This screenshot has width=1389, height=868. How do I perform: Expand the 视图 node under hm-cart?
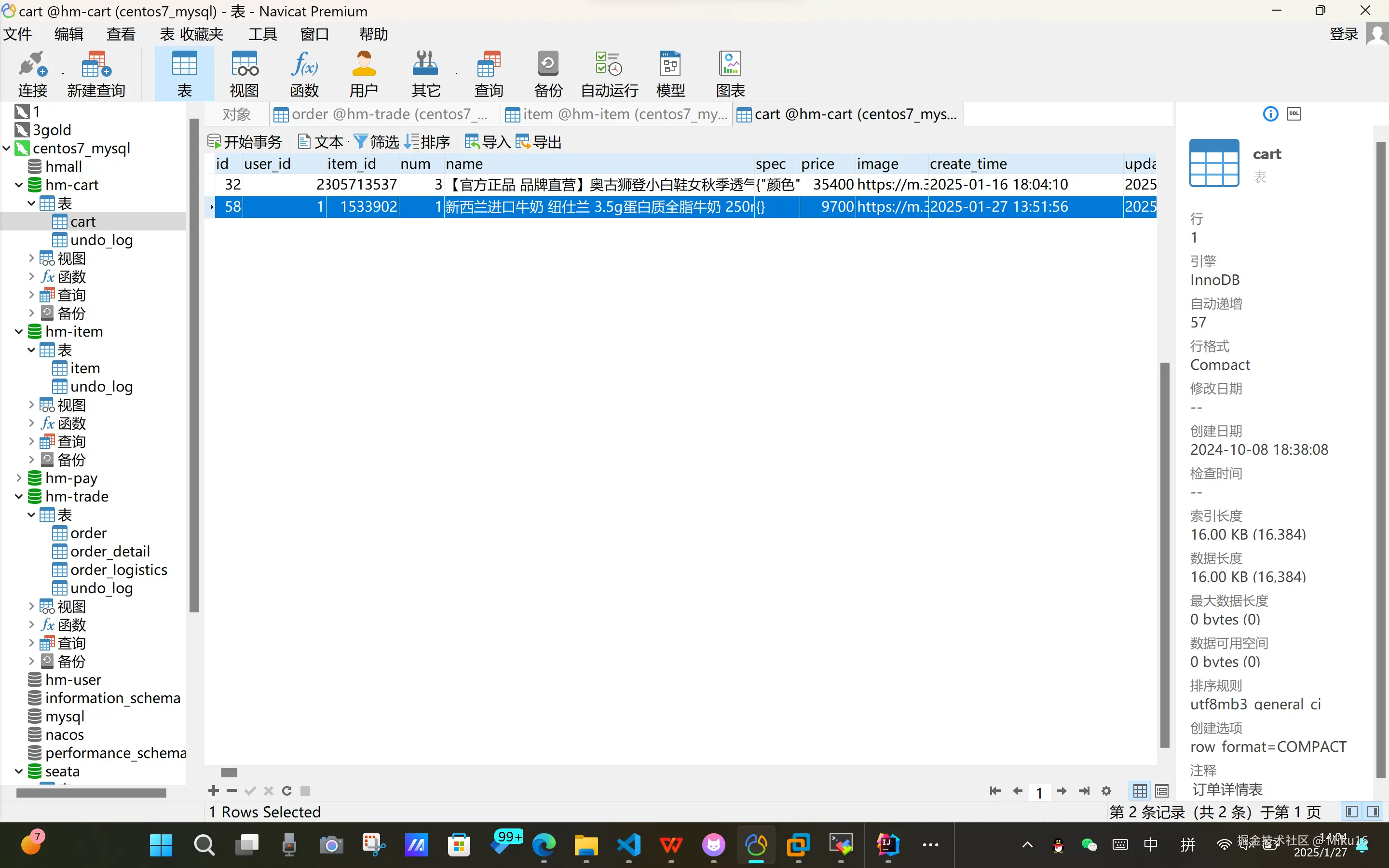(x=31, y=258)
